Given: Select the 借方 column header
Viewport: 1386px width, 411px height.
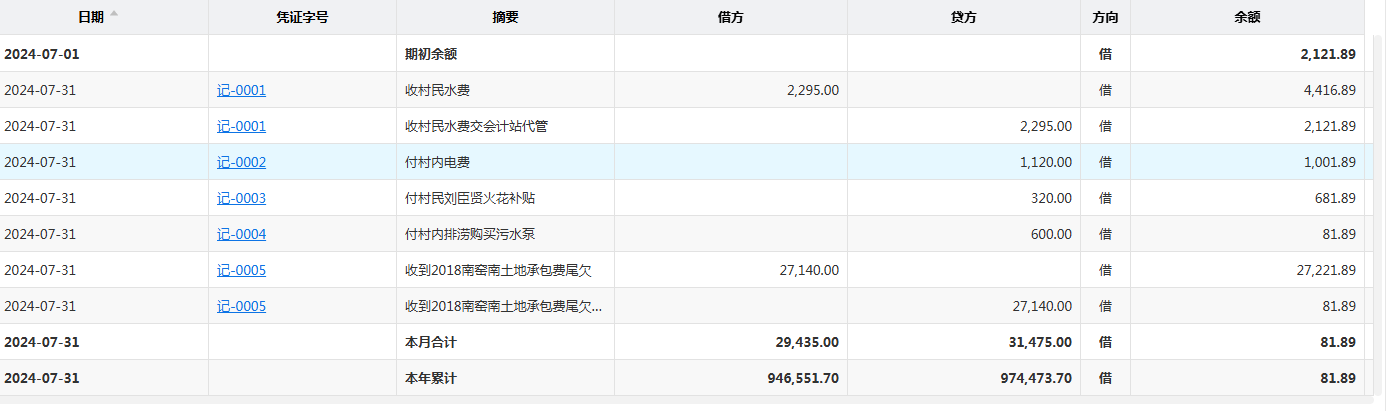Looking at the screenshot, I should [x=731, y=17].
